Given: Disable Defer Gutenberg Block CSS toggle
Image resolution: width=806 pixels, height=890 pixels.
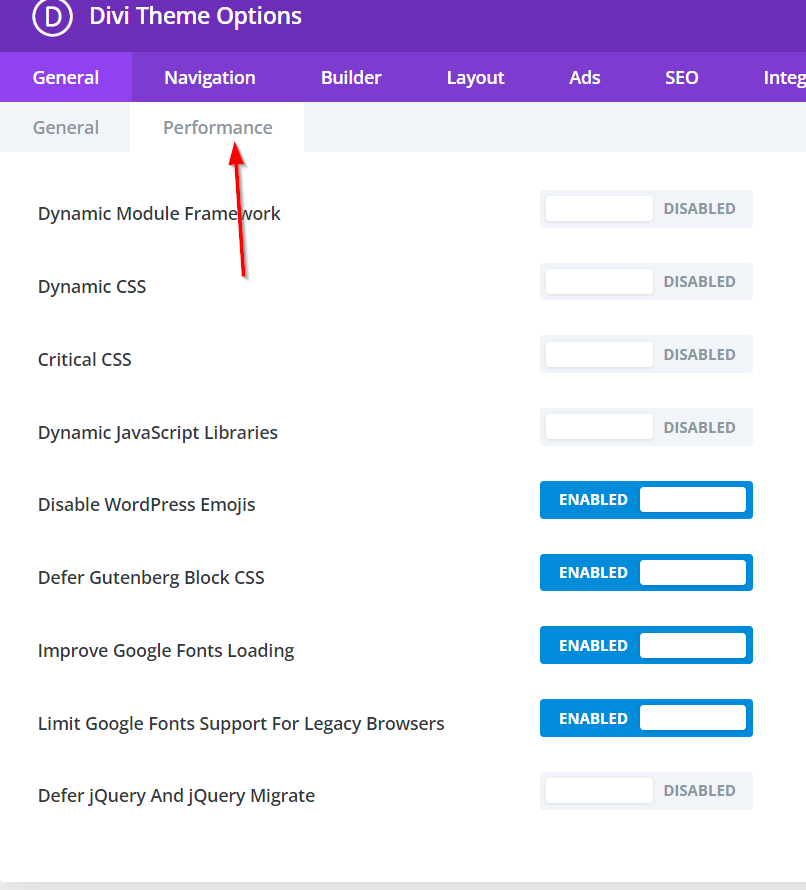Looking at the screenshot, I should tap(646, 573).
